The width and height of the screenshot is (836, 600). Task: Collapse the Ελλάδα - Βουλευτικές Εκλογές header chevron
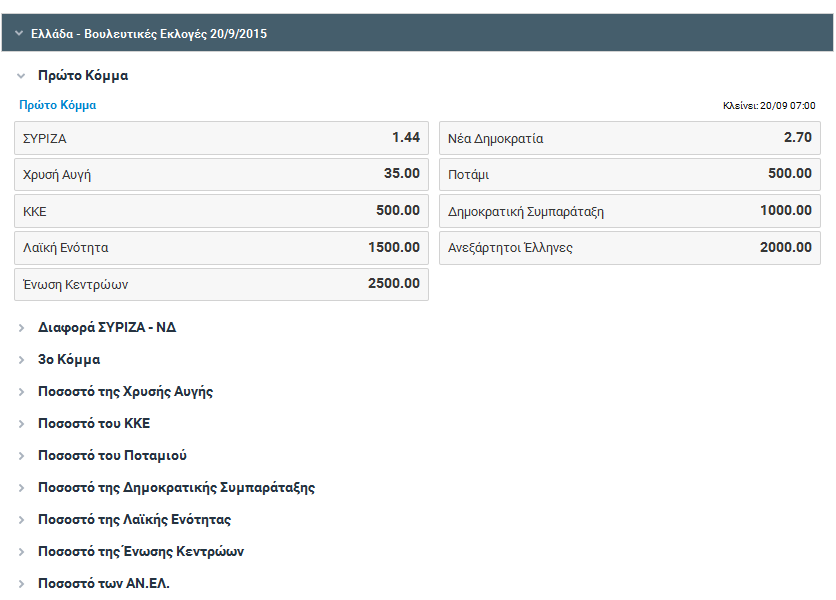click(x=19, y=33)
